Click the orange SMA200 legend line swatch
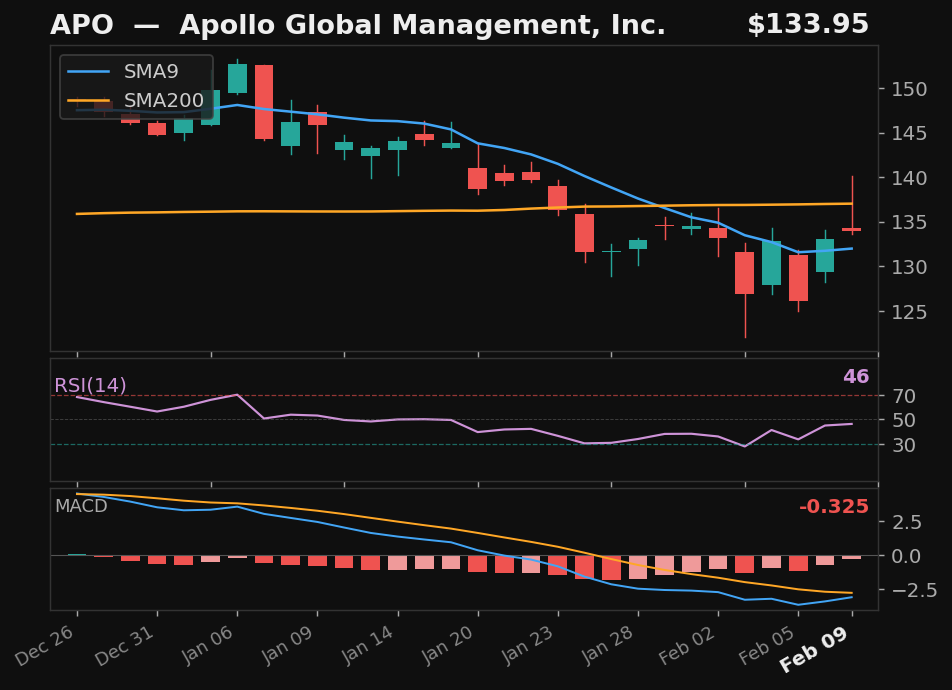952x690 pixels. pos(89,100)
